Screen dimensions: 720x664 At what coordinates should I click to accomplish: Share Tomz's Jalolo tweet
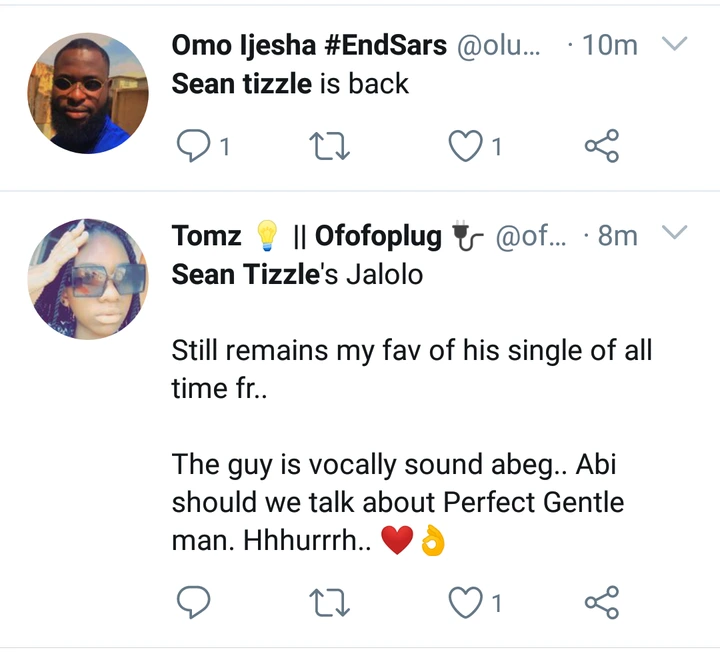pos(601,602)
